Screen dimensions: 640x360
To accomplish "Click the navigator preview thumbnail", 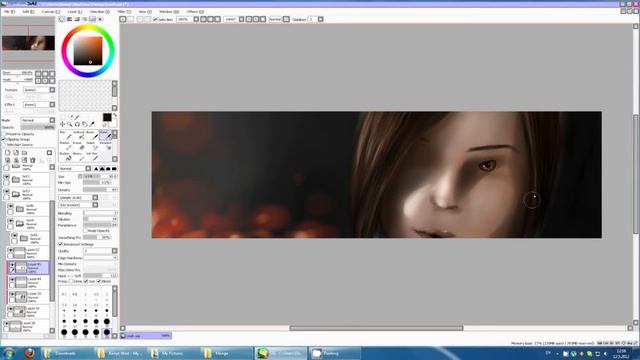I will [x=28, y=43].
